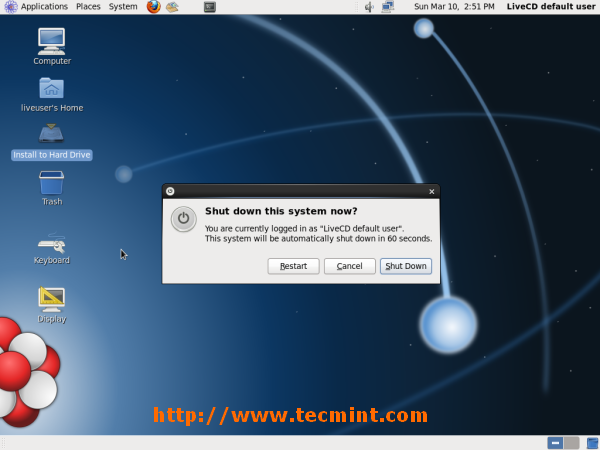Image resolution: width=600 pixels, height=450 pixels.
Task: Open the LiveCD default user menu
Action: pos(551,7)
